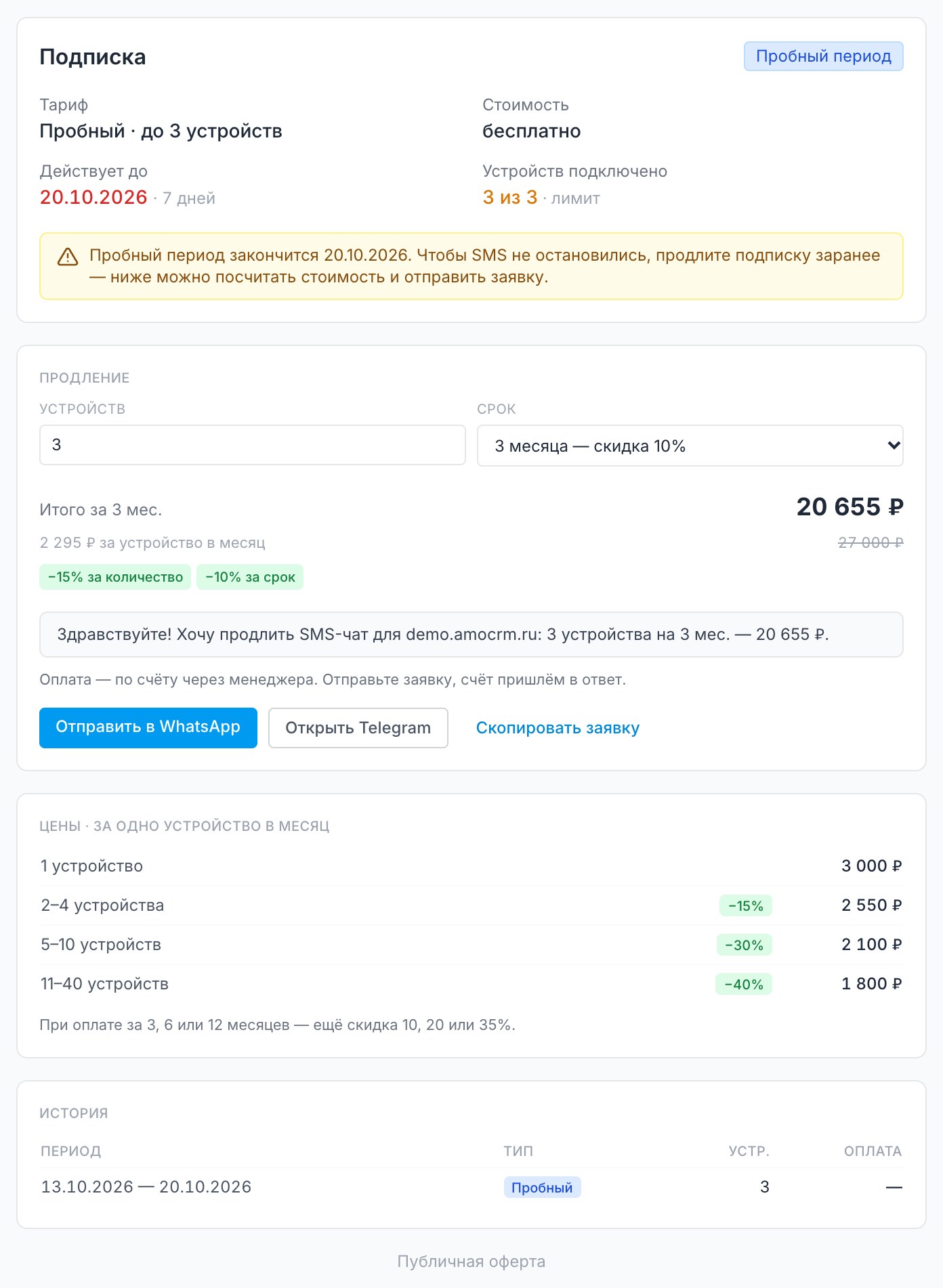This screenshot has width=943, height=1288.
Task: Click the total price 20 655 ₽
Action: pyautogui.click(x=850, y=507)
